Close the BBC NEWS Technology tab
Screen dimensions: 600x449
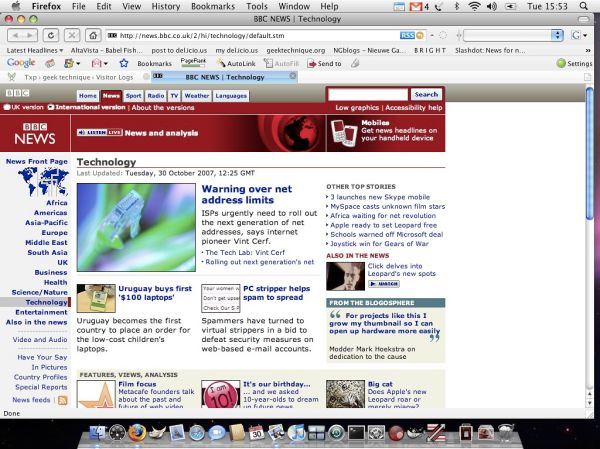point(293,76)
